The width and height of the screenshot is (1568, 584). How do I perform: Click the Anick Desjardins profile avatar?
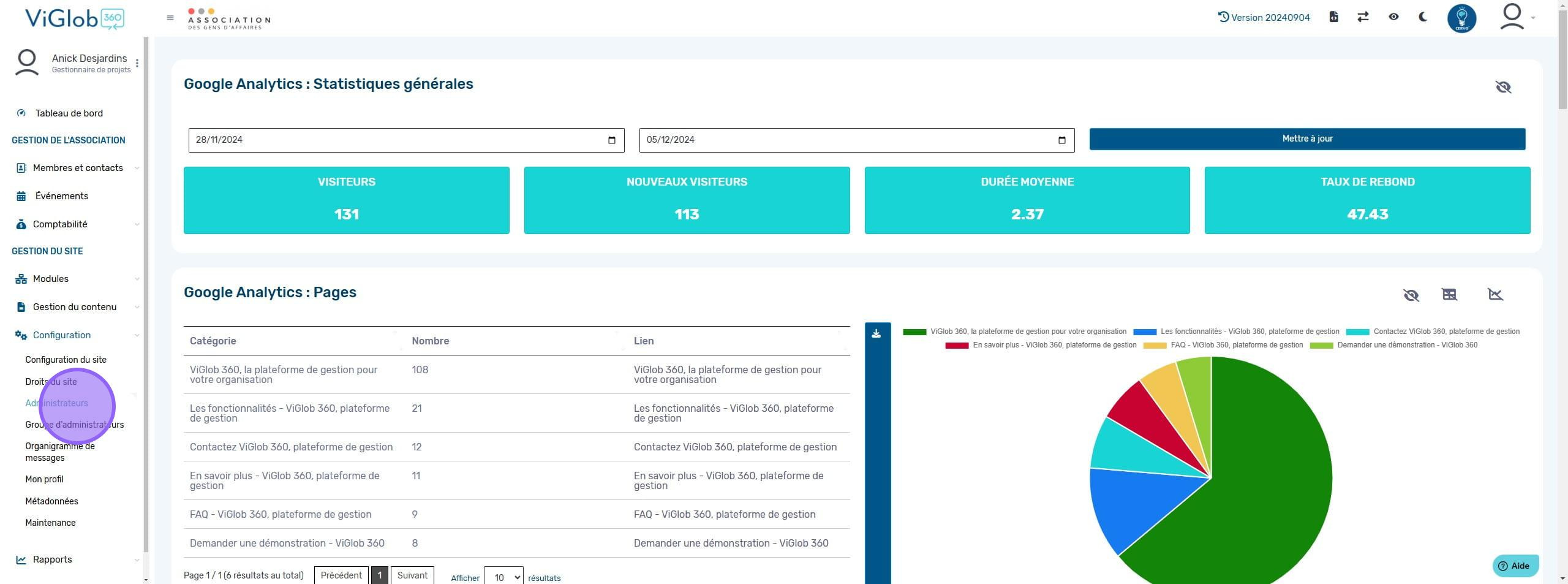pyautogui.click(x=27, y=63)
